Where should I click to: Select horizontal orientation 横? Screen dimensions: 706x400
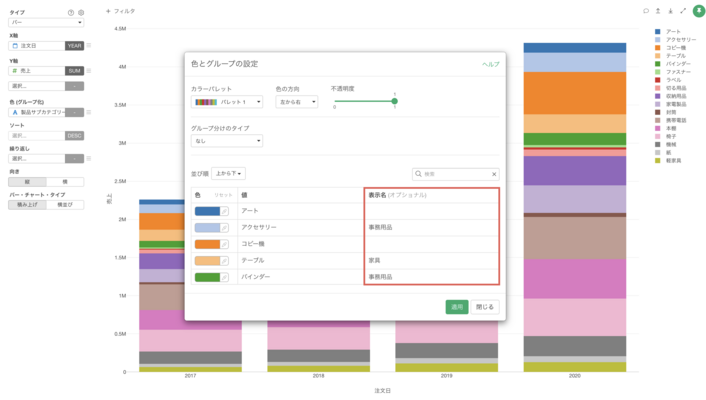coord(65,182)
